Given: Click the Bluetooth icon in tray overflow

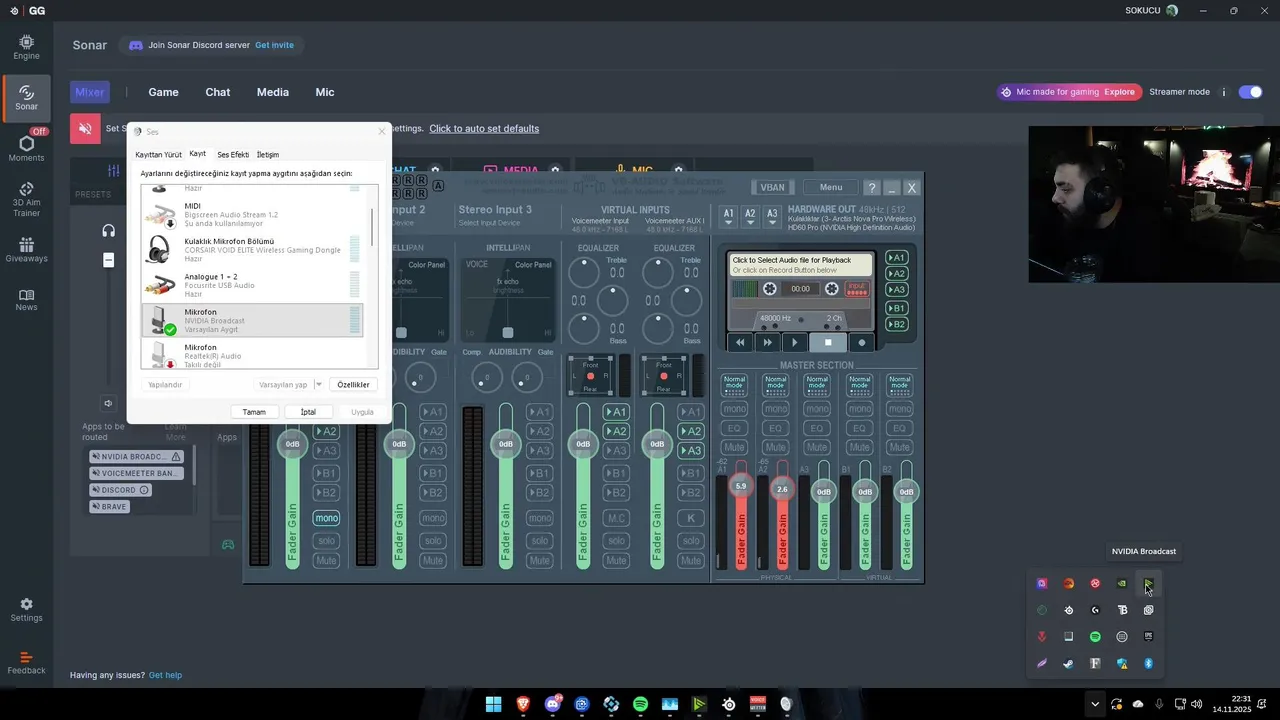Looking at the screenshot, I should [1148, 663].
